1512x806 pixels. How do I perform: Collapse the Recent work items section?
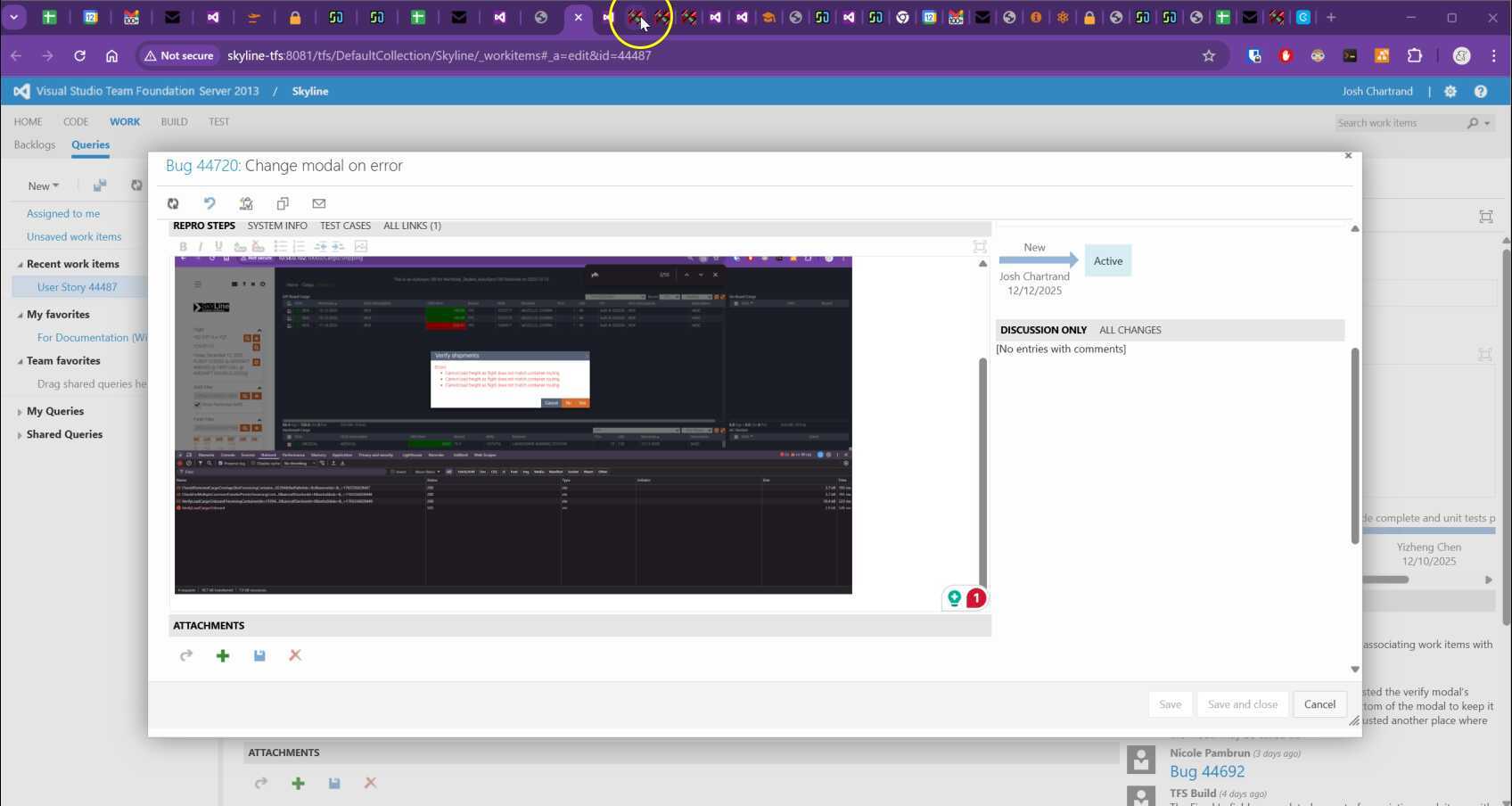pyautogui.click(x=20, y=265)
